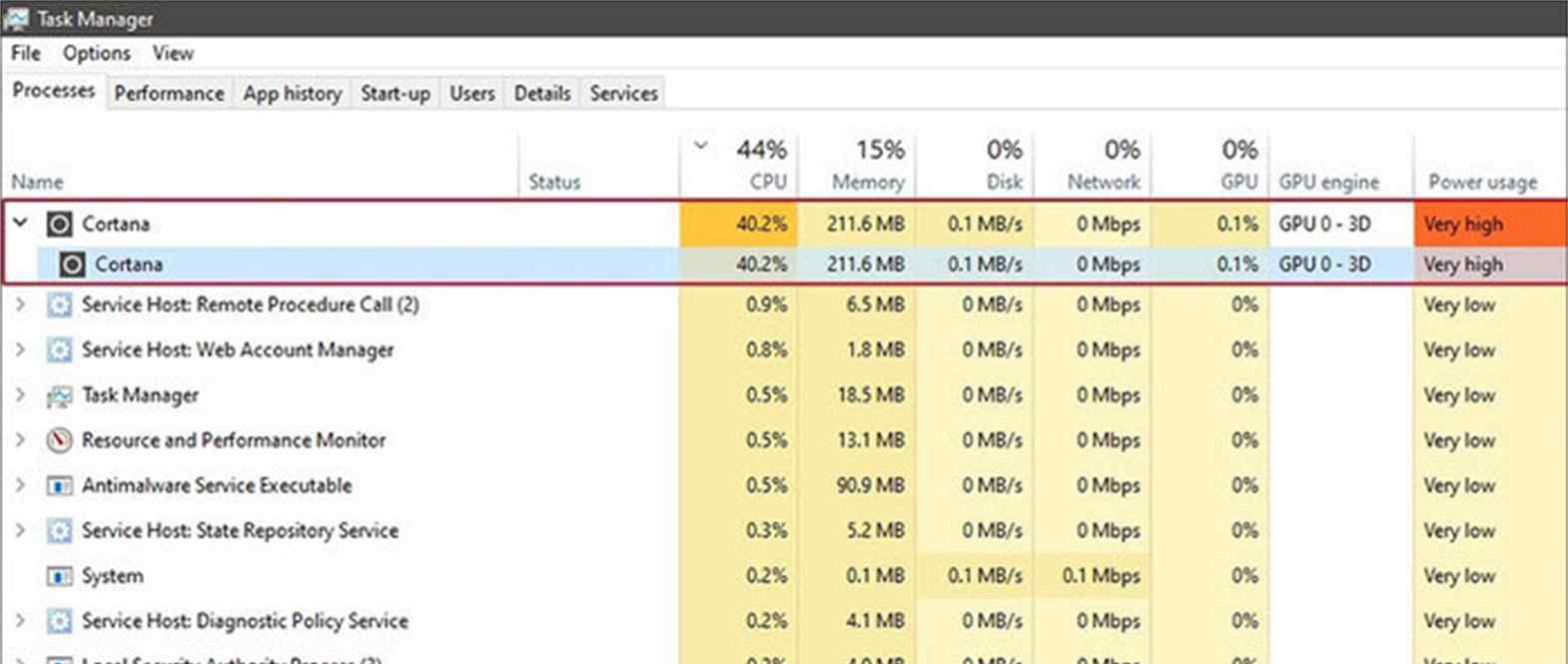Open the View menu
Viewport: 1568px width, 664px height.
173,53
